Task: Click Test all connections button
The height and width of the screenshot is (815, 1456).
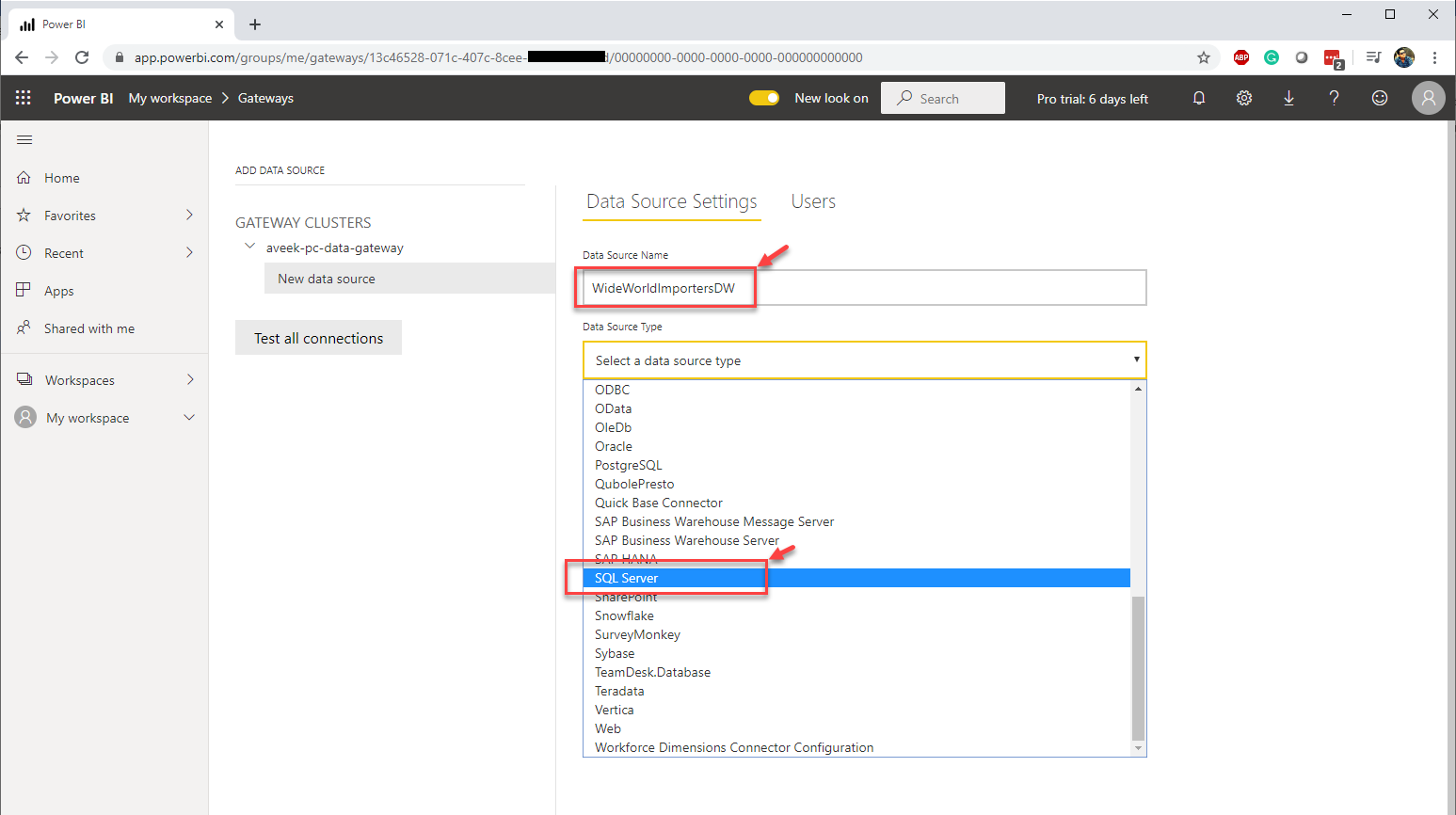Action: click(x=318, y=338)
